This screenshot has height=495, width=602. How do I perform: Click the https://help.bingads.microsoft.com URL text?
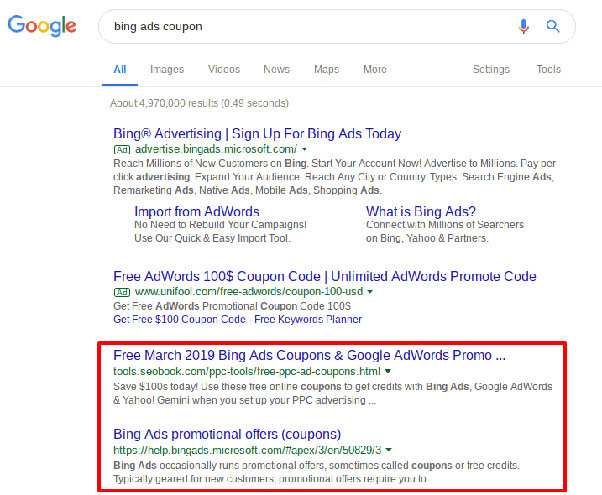pyautogui.click(x=247, y=450)
